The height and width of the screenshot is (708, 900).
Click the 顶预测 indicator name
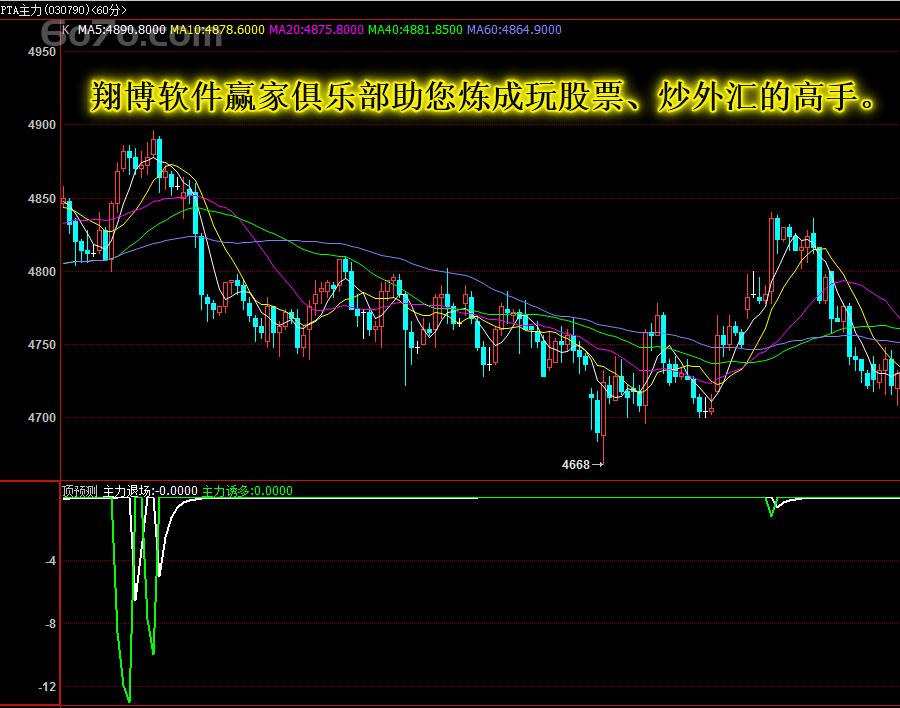coord(80,491)
